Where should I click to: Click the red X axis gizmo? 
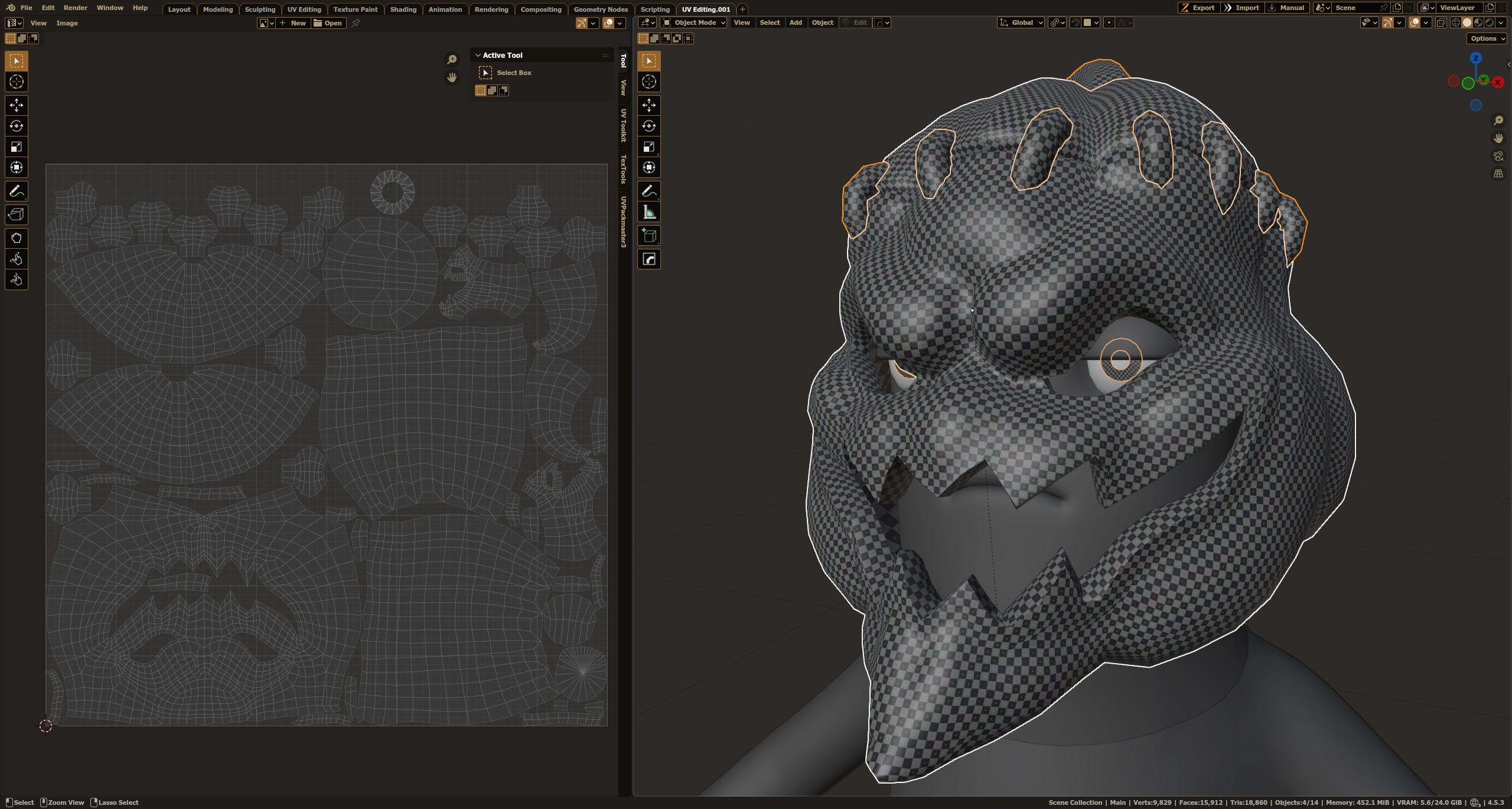1498,83
